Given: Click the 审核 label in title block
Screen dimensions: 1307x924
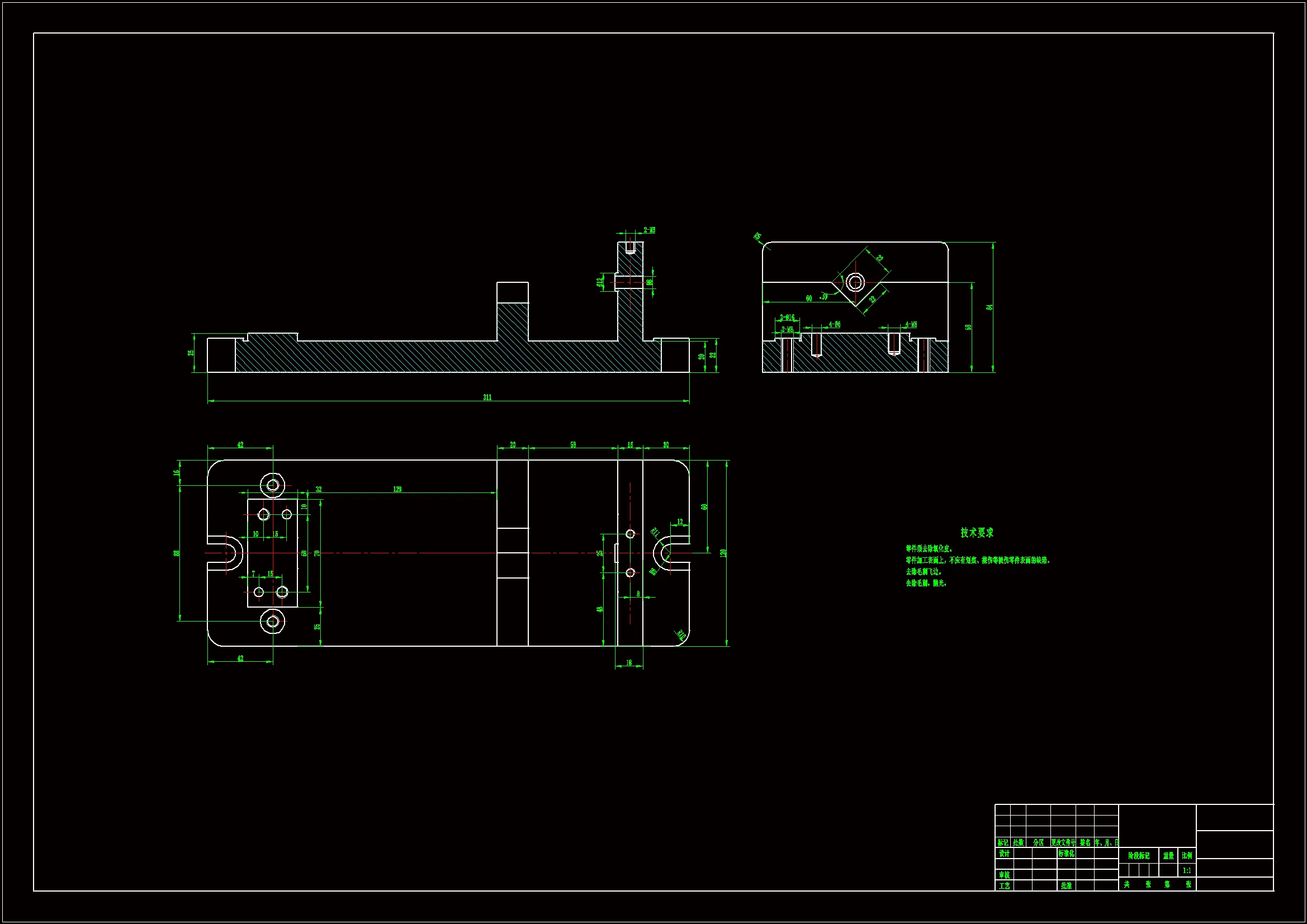Looking at the screenshot, I should click(1004, 875).
